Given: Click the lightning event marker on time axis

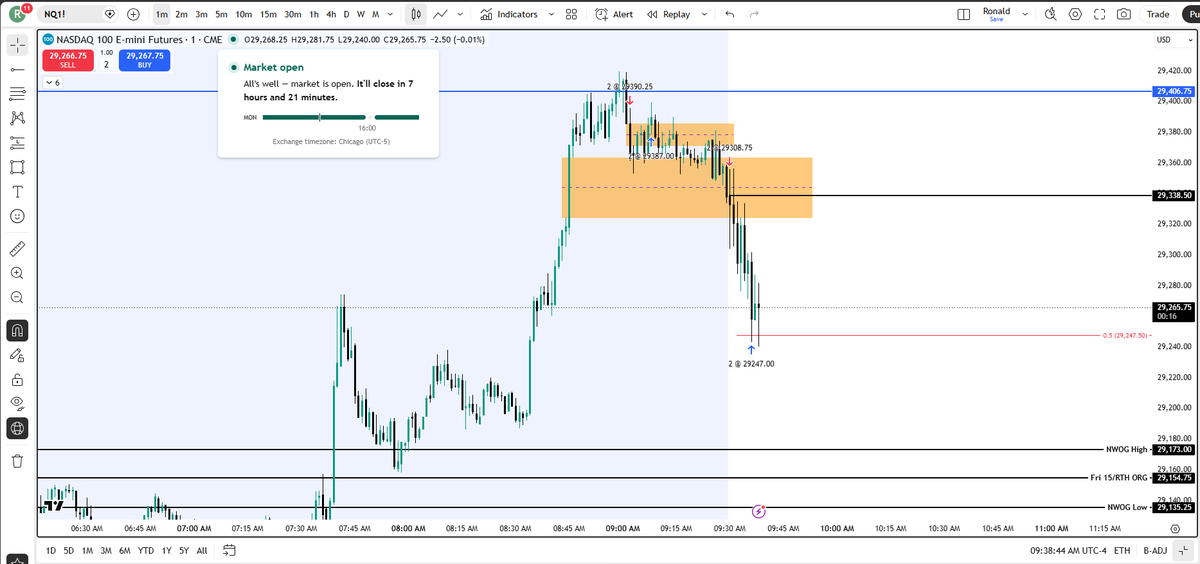Looking at the screenshot, I should click(758, 511).
